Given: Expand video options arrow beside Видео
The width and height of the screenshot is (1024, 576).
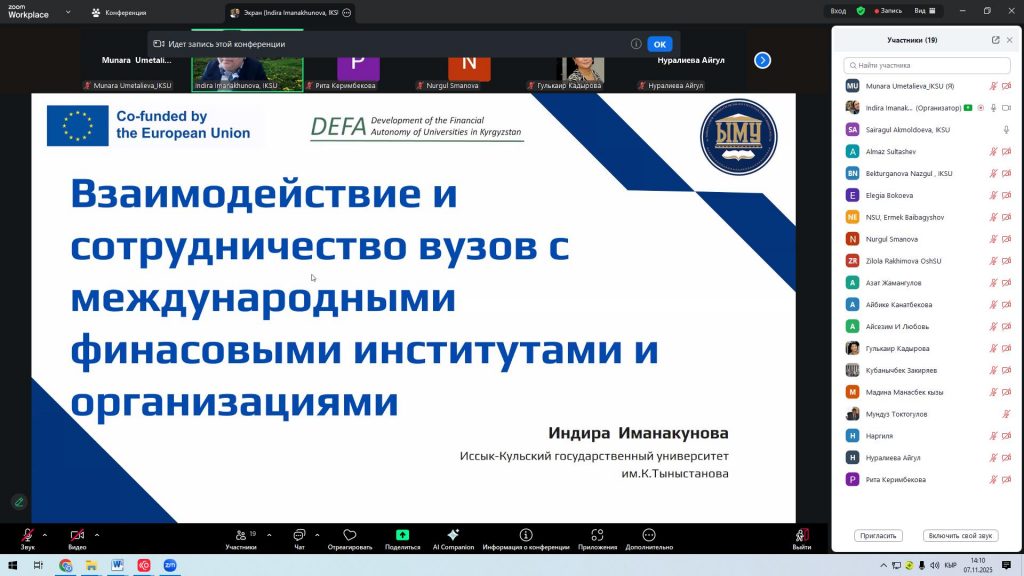Looking at the screenshot, I should 96,534.
